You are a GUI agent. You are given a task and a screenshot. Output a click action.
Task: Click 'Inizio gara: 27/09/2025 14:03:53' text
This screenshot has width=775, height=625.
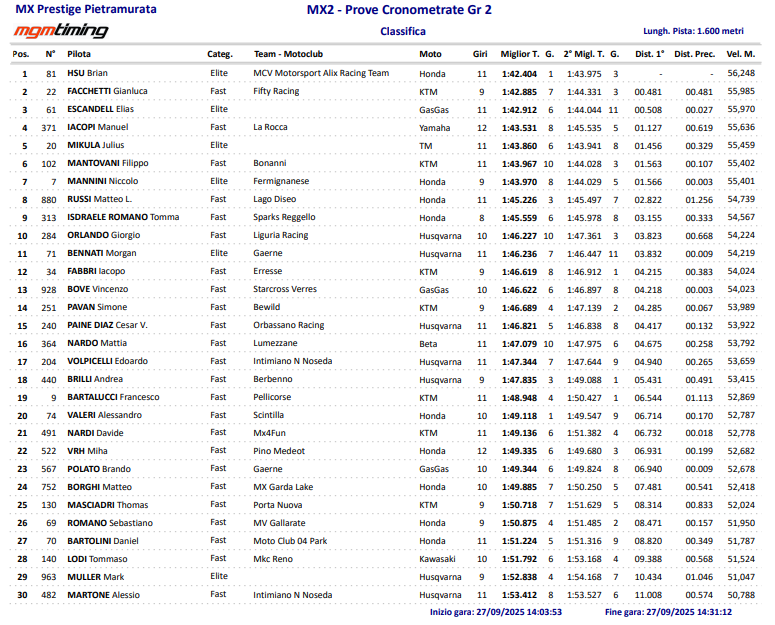(x=496, y=612)
